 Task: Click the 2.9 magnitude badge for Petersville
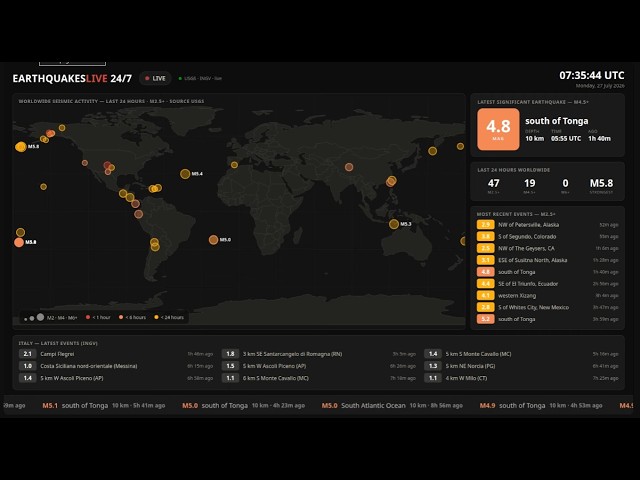[x=485, y=225]
